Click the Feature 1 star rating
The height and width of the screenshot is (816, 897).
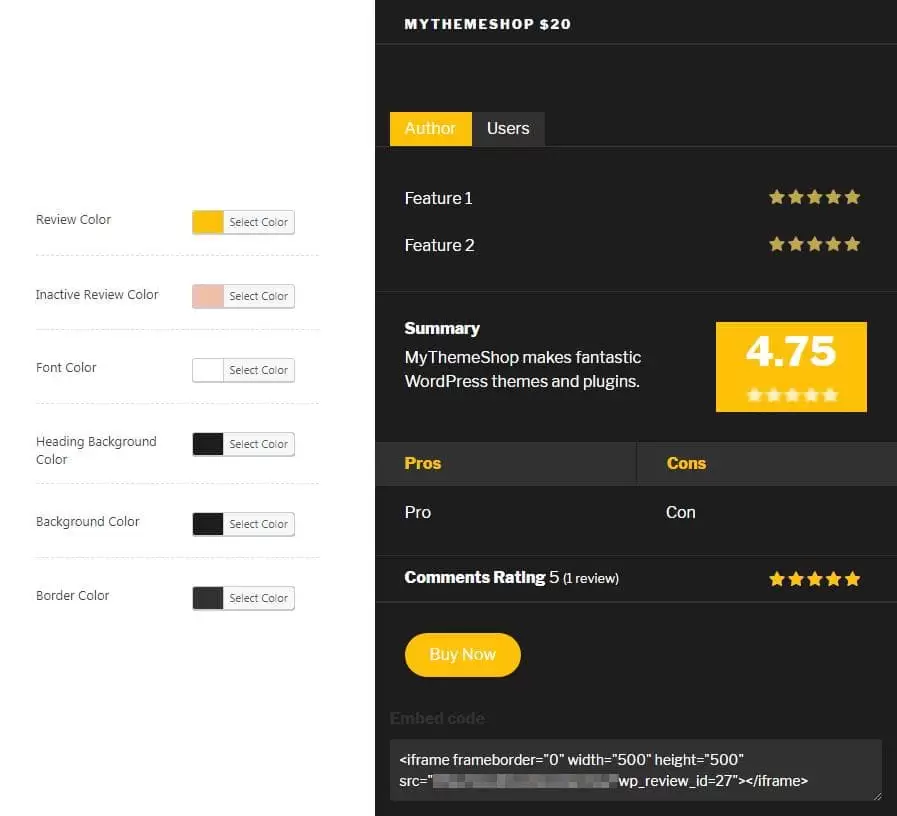tap(814, 197)
